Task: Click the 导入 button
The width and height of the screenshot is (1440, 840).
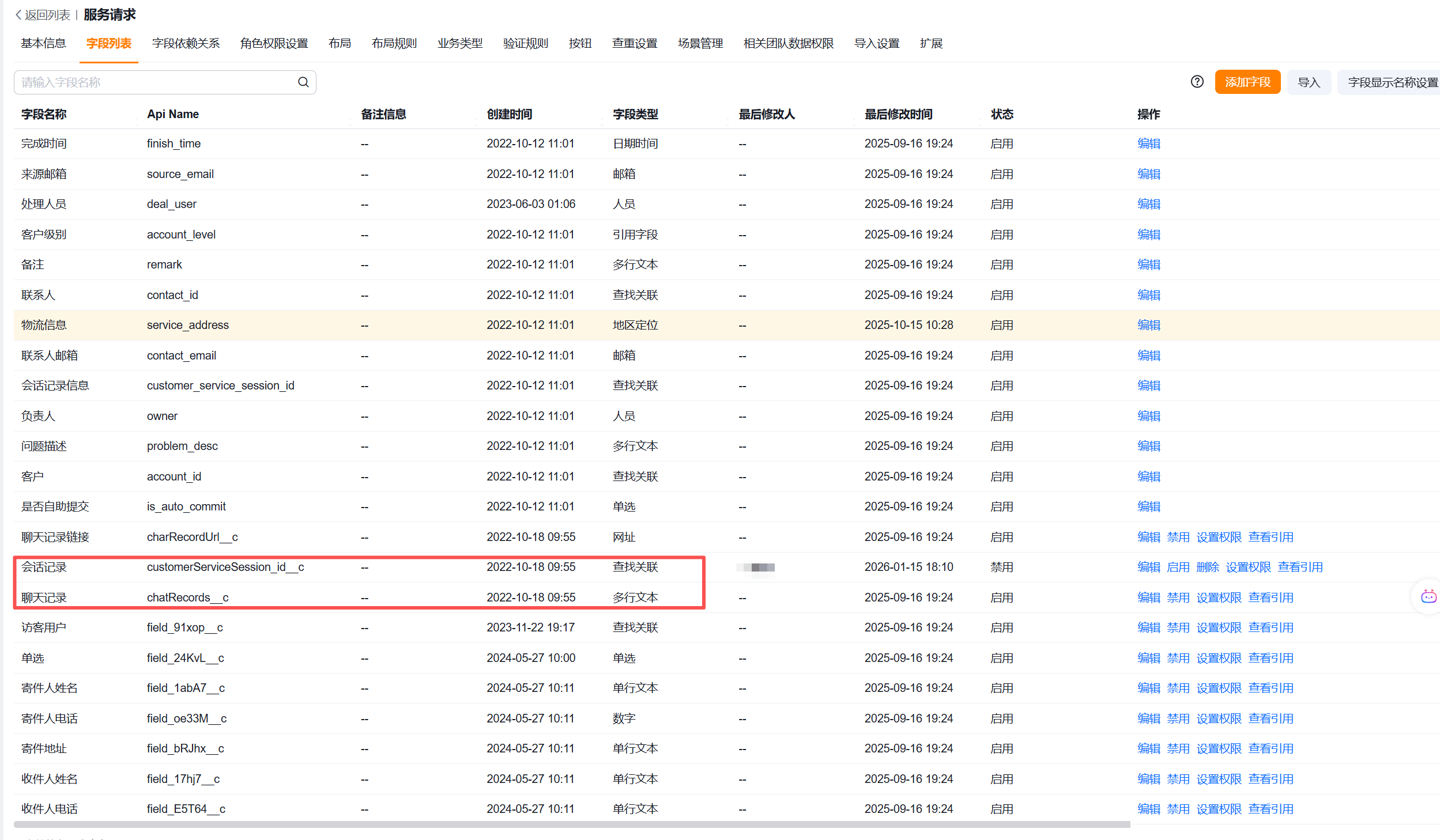Action: 1308,82
